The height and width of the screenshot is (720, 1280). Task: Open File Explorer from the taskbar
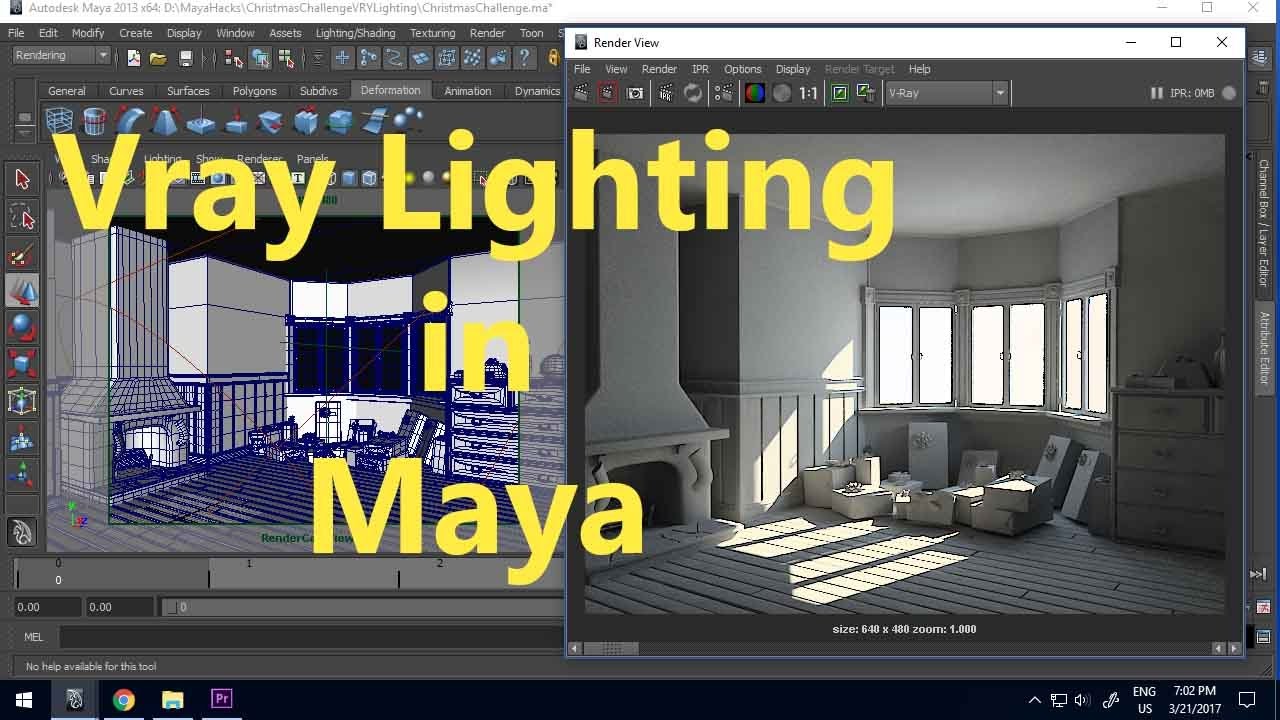[x=173, y=700]
